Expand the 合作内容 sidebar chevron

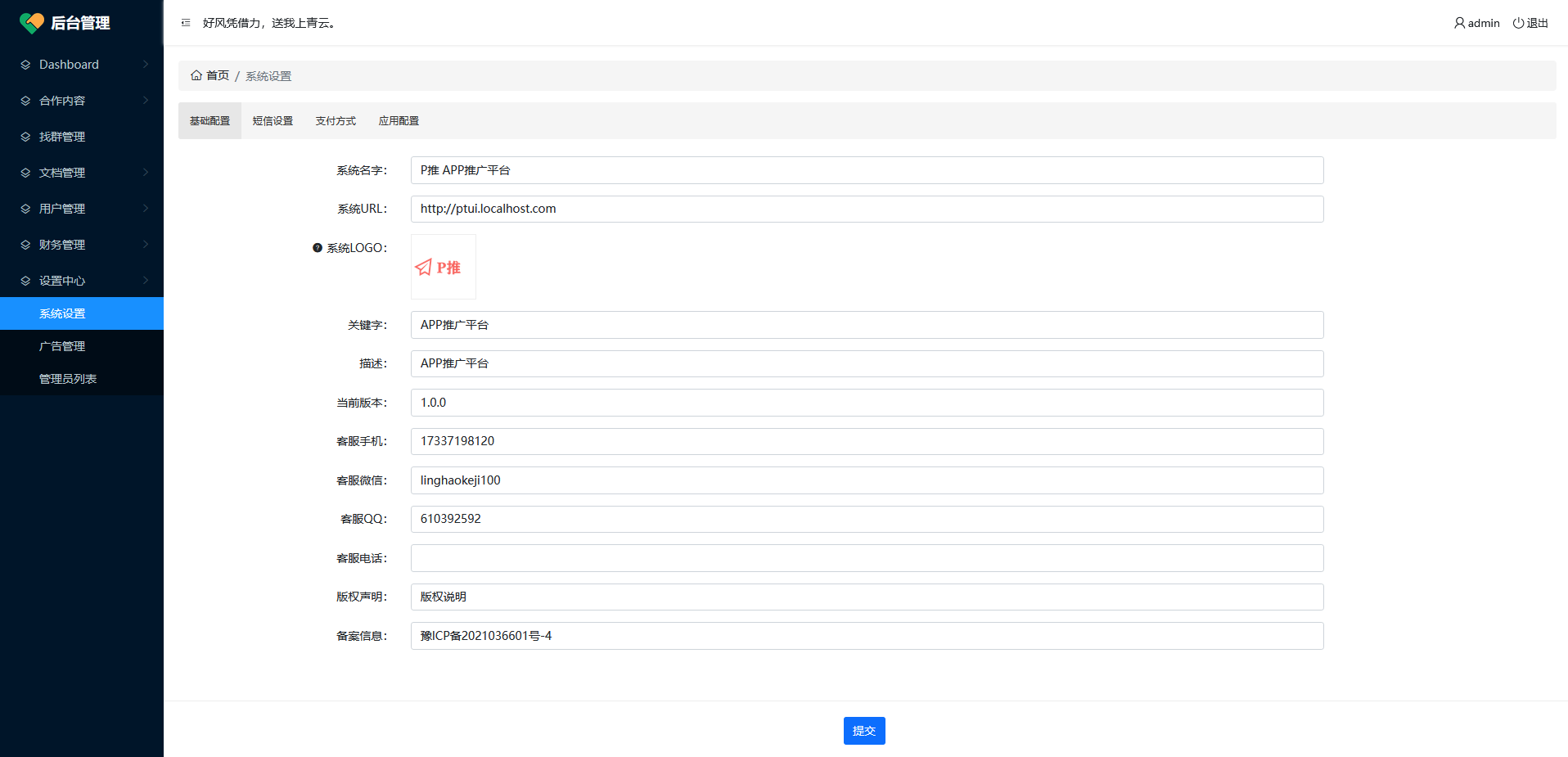146,101
